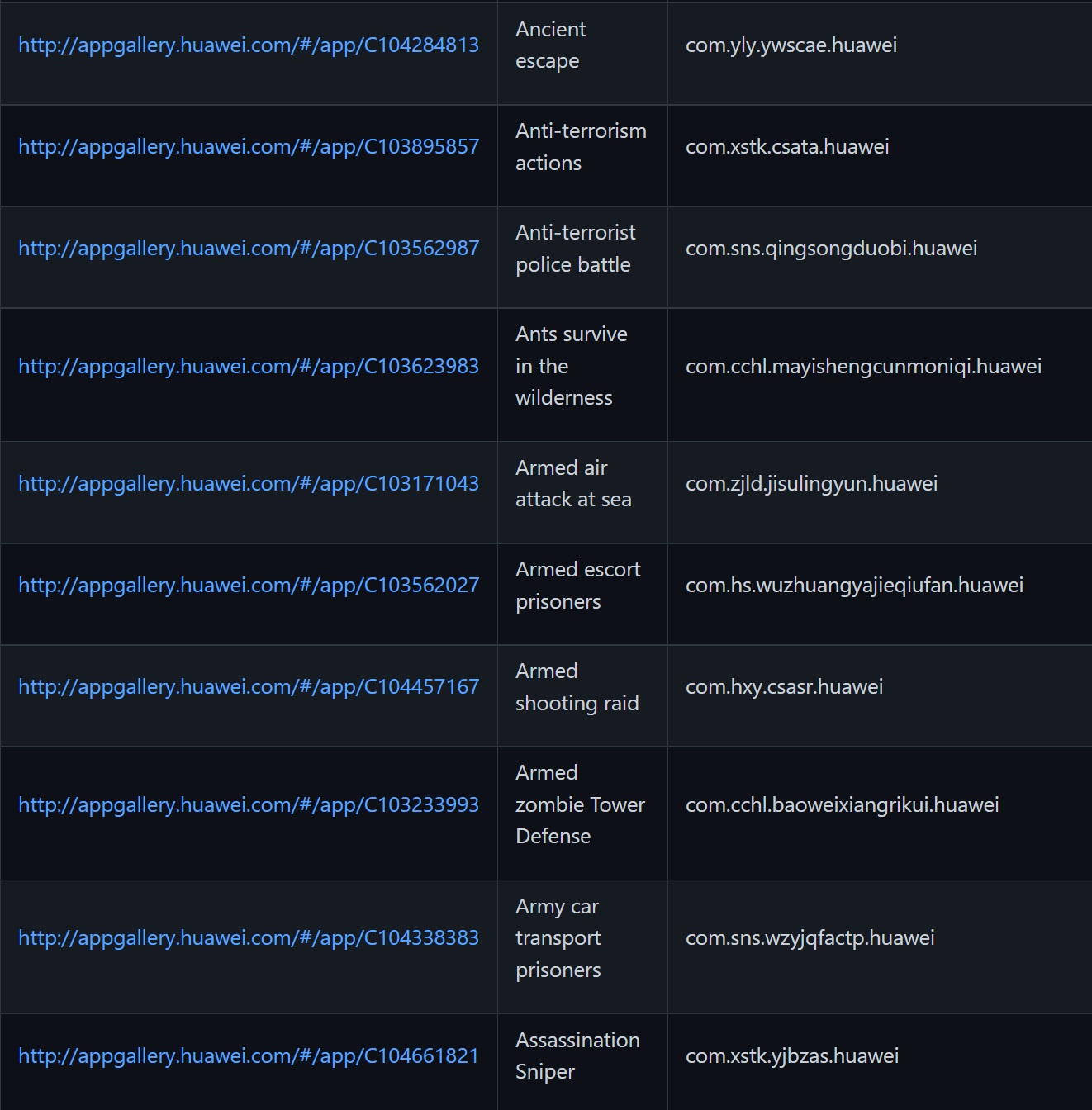The image size is (1092, 1110).
Task: Click the link ending C103623983
Action: point(249,367)
